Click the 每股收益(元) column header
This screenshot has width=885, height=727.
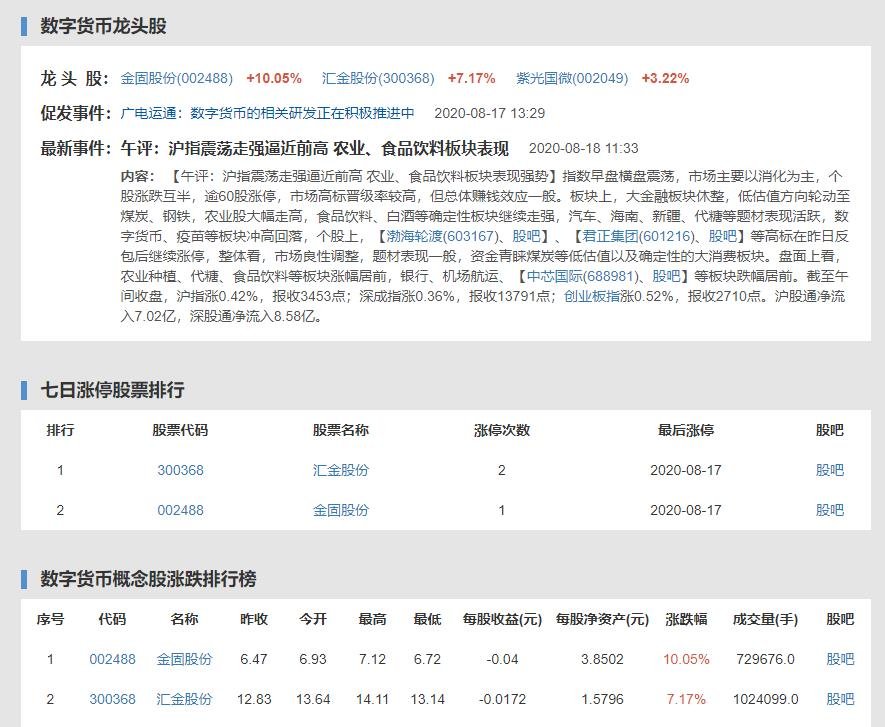(x=502, y=619)
